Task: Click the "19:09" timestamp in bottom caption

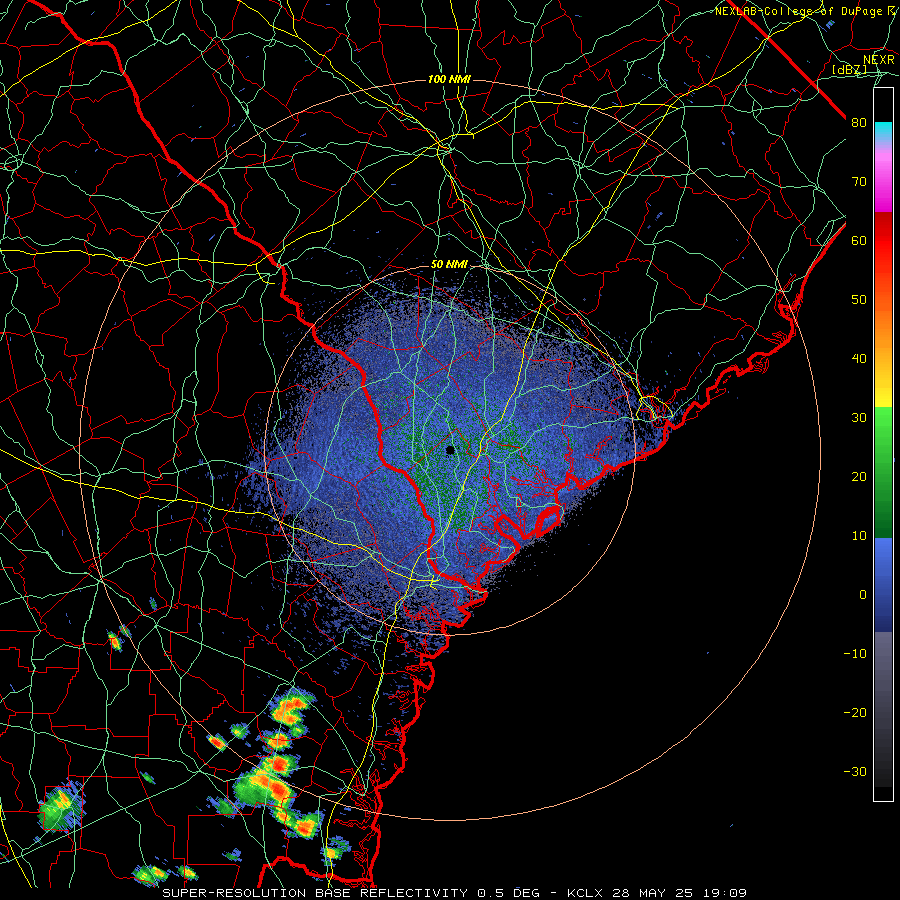Action: pos(726,893)
